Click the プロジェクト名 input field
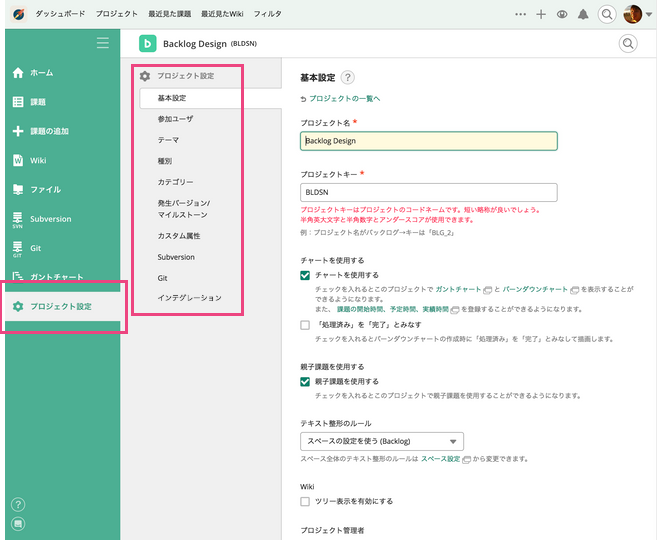The image size is (657, 540). pos(429,141)
